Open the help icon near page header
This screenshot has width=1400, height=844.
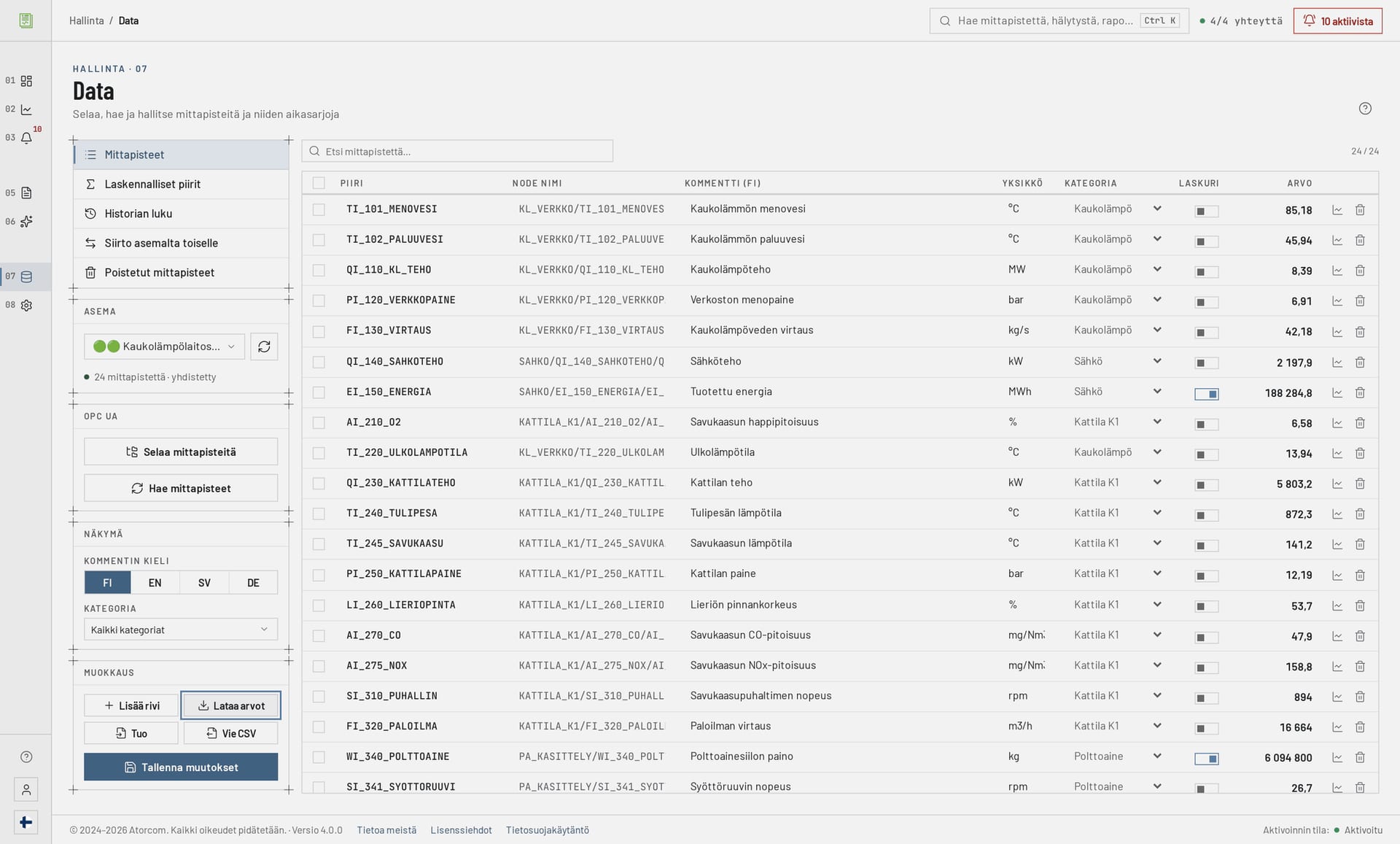point(1365,109)
